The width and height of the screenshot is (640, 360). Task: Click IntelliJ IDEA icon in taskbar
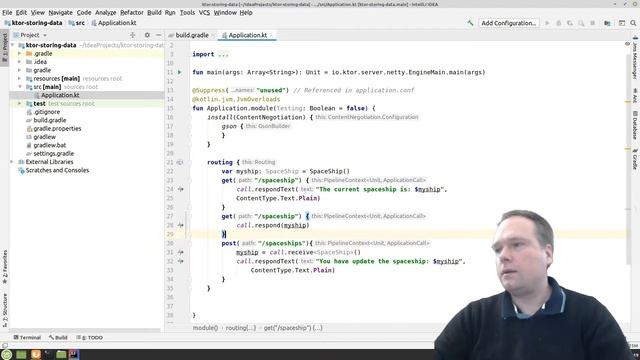point(74,354)
